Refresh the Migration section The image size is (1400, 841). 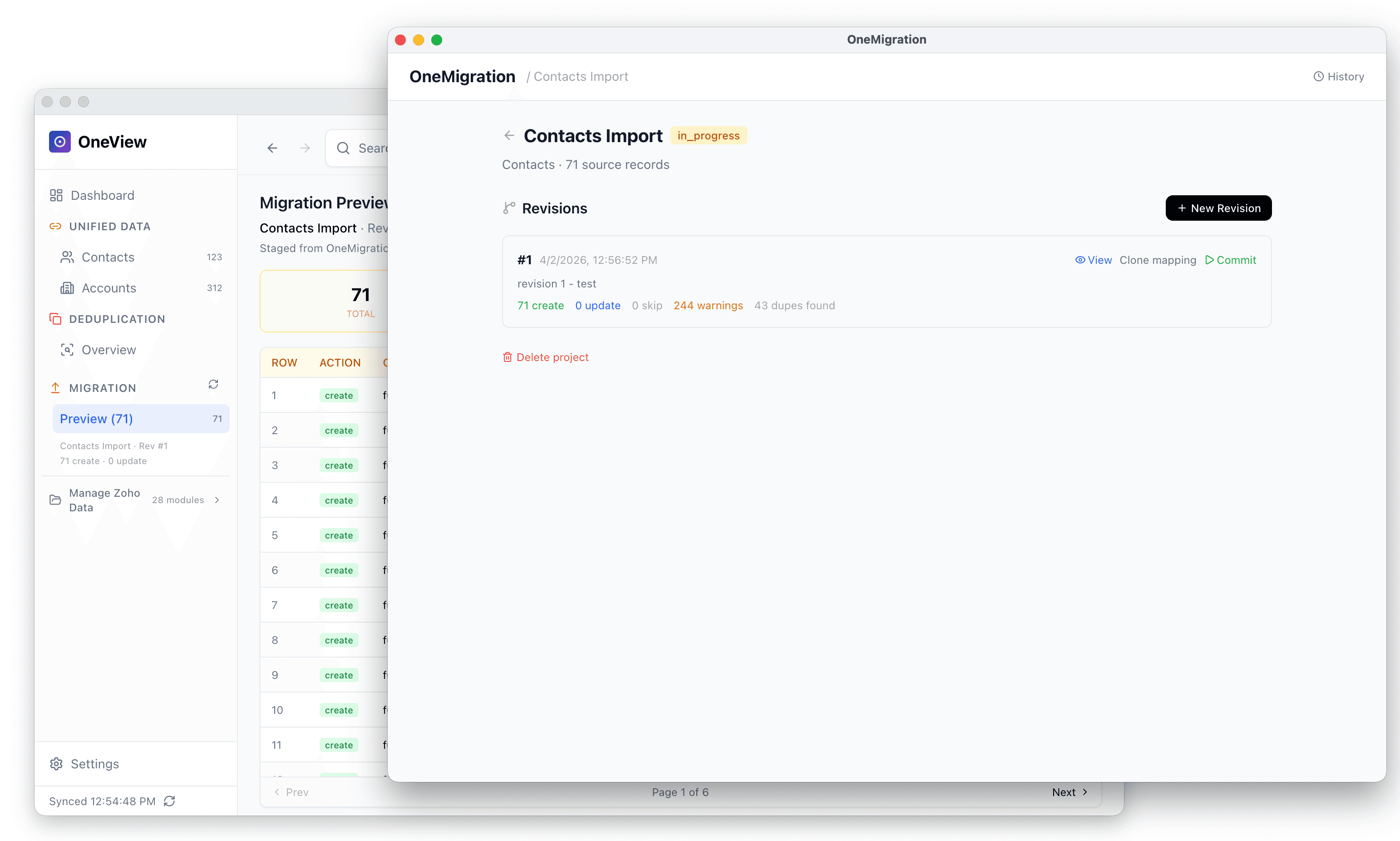coord(213,384)
